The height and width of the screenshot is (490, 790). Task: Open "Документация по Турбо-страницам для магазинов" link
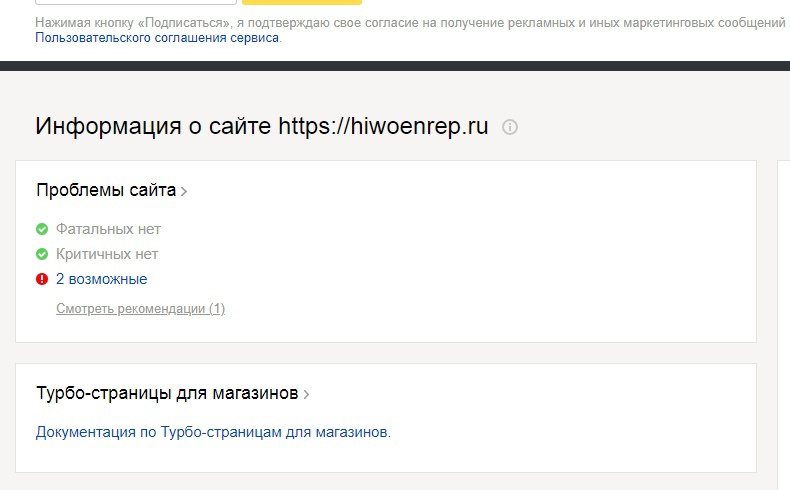(x=212, y=432)
